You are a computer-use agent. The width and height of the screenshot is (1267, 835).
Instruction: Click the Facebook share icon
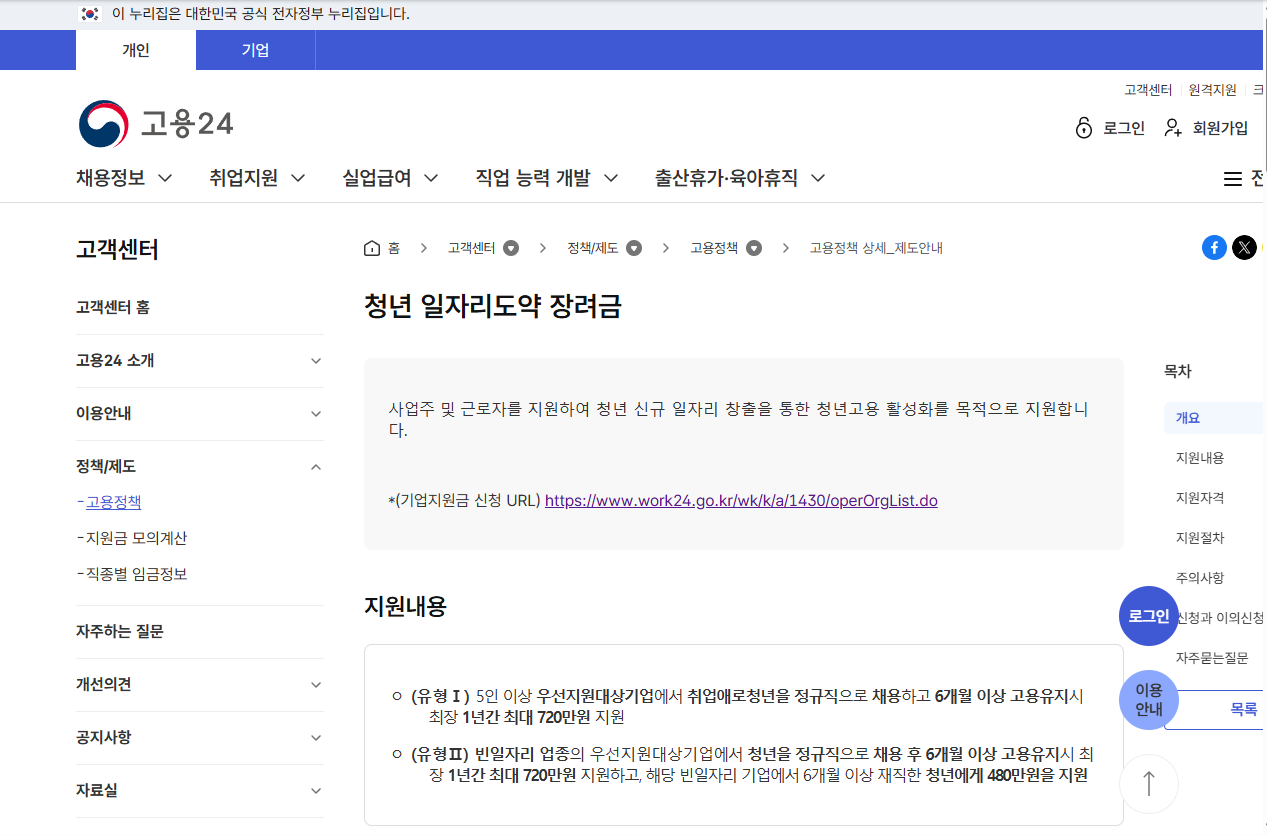pos(1214,247)
